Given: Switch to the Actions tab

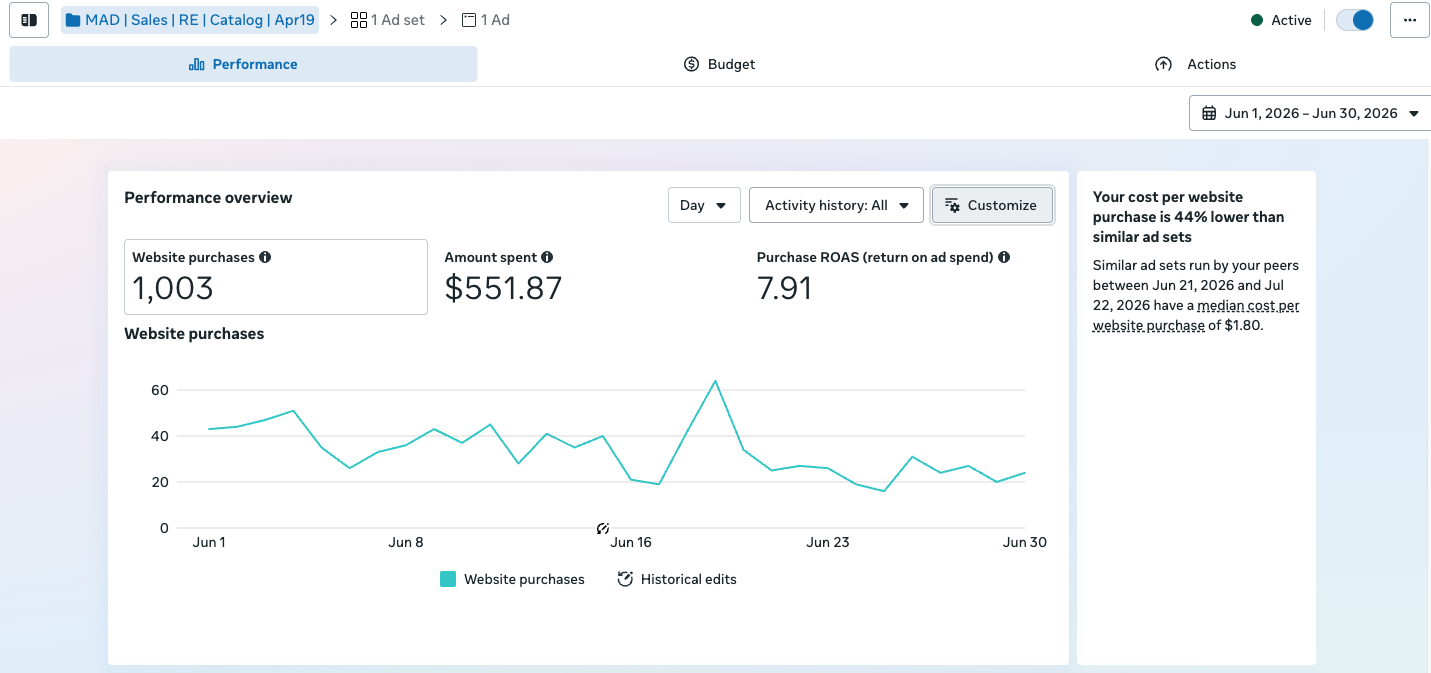Looking at the screenshot, I should coord(1195,64).
